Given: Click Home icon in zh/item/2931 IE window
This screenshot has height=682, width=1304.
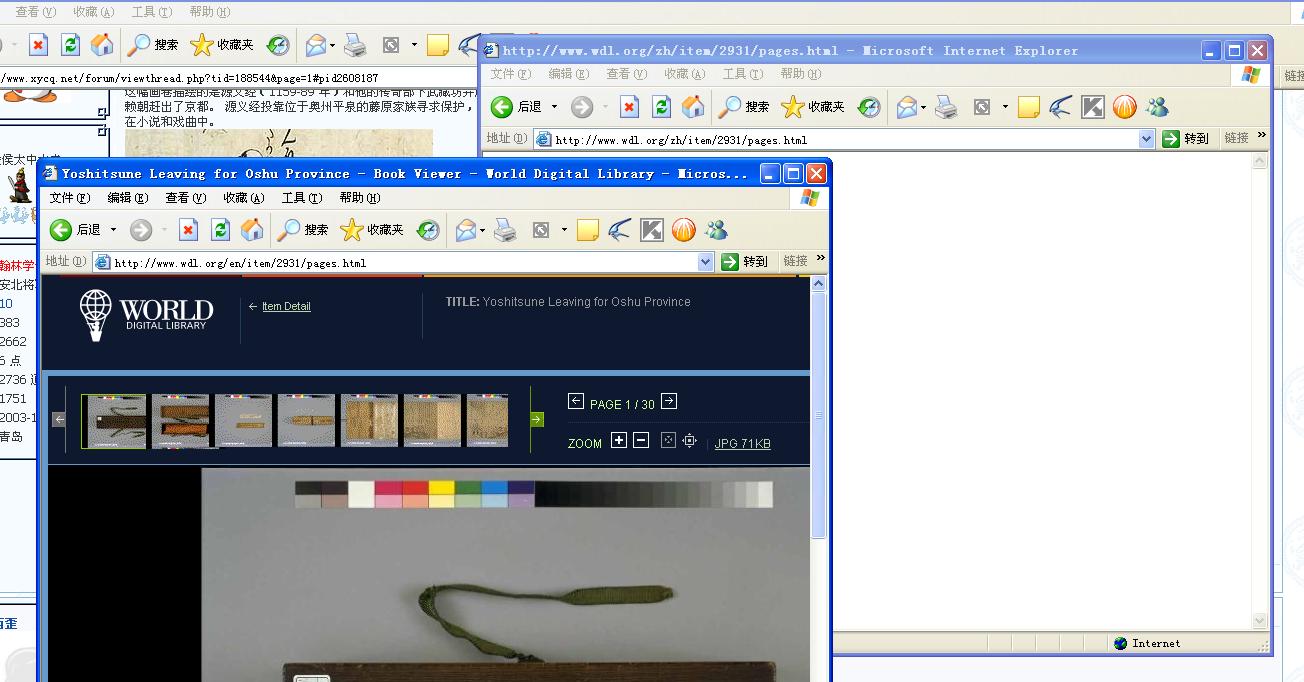Looking at the screenshot, I should point(693,107).
